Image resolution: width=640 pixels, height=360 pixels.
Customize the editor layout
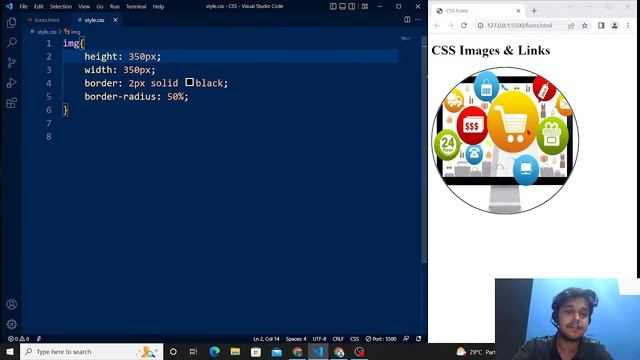tap(365, 7)
